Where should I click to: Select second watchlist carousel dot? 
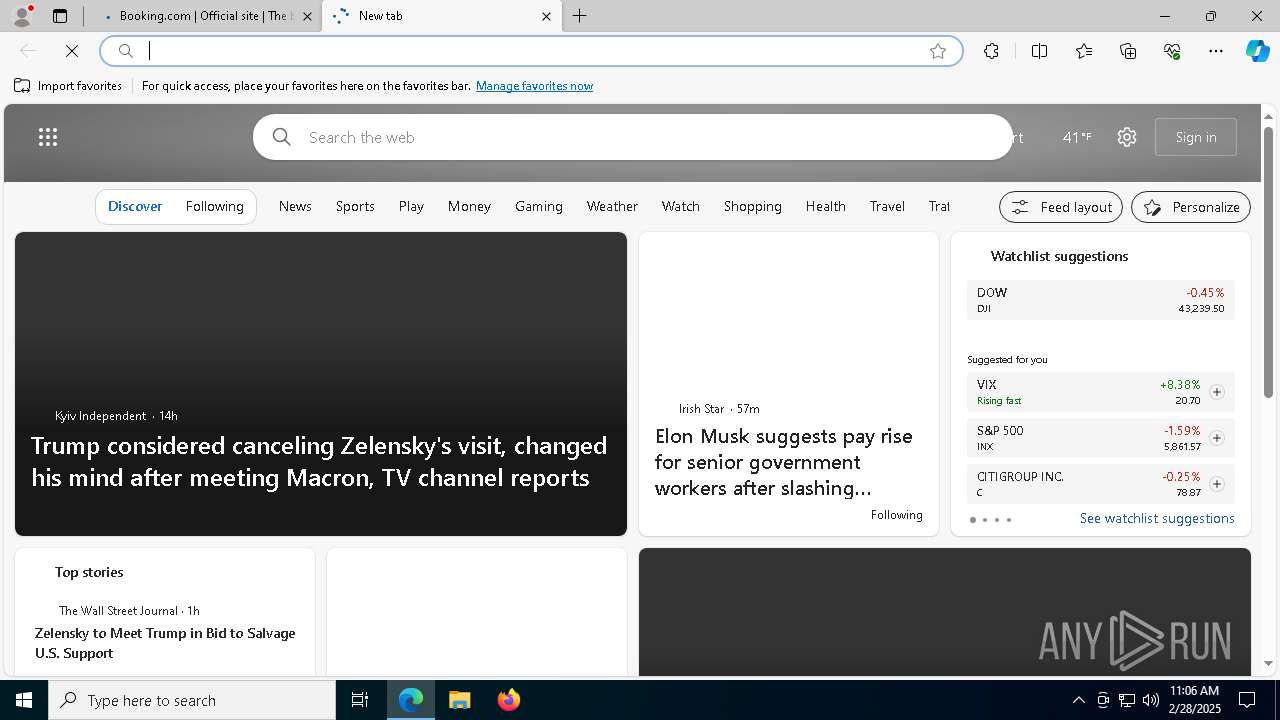point(985,520)
